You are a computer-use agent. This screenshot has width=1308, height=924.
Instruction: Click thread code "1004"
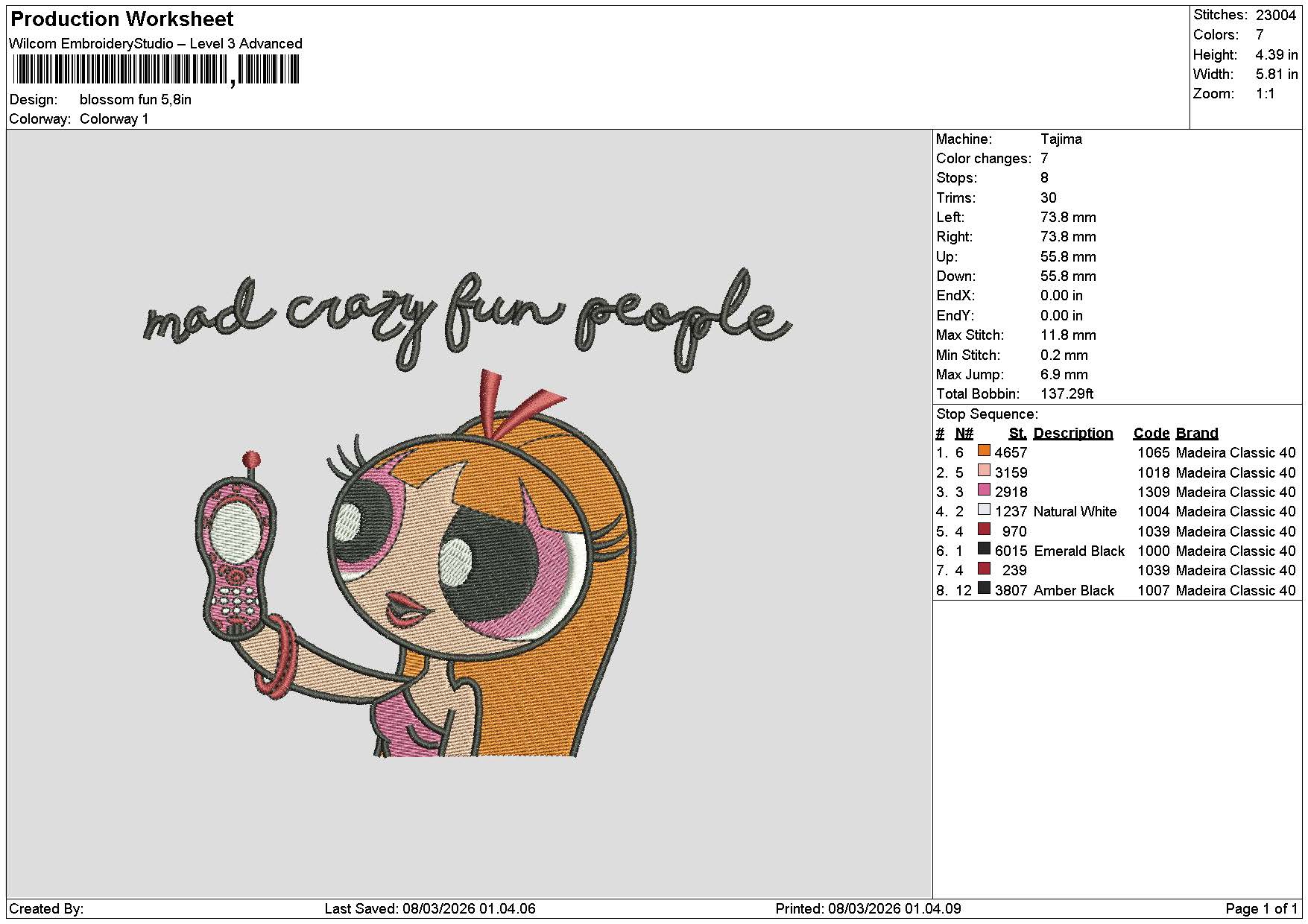1154,512
